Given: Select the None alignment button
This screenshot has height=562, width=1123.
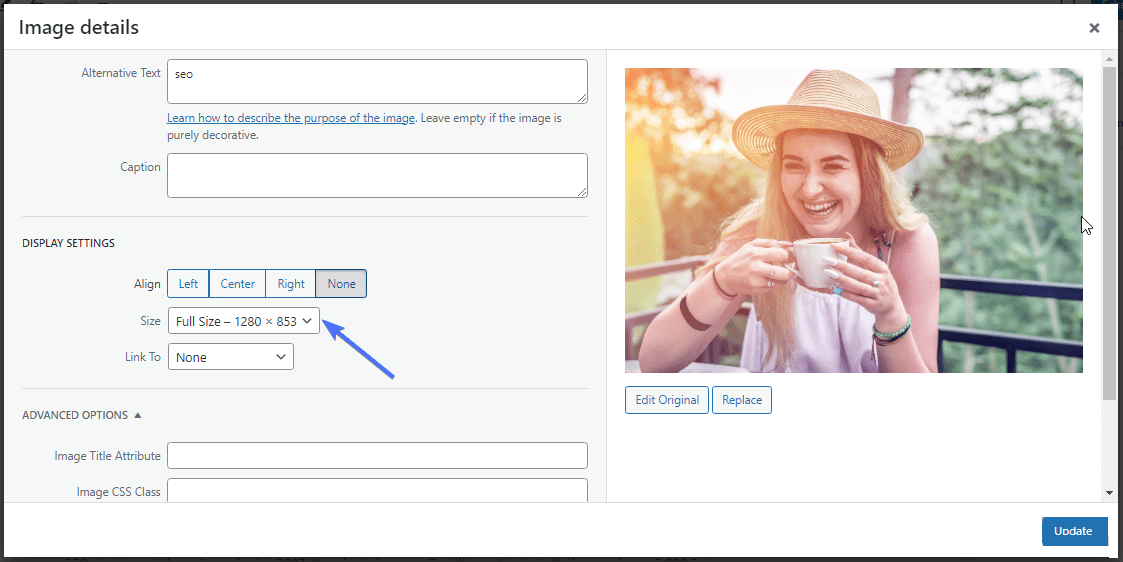Looking at the screenshot, I should pyautogui.click(x=341, y=284).
